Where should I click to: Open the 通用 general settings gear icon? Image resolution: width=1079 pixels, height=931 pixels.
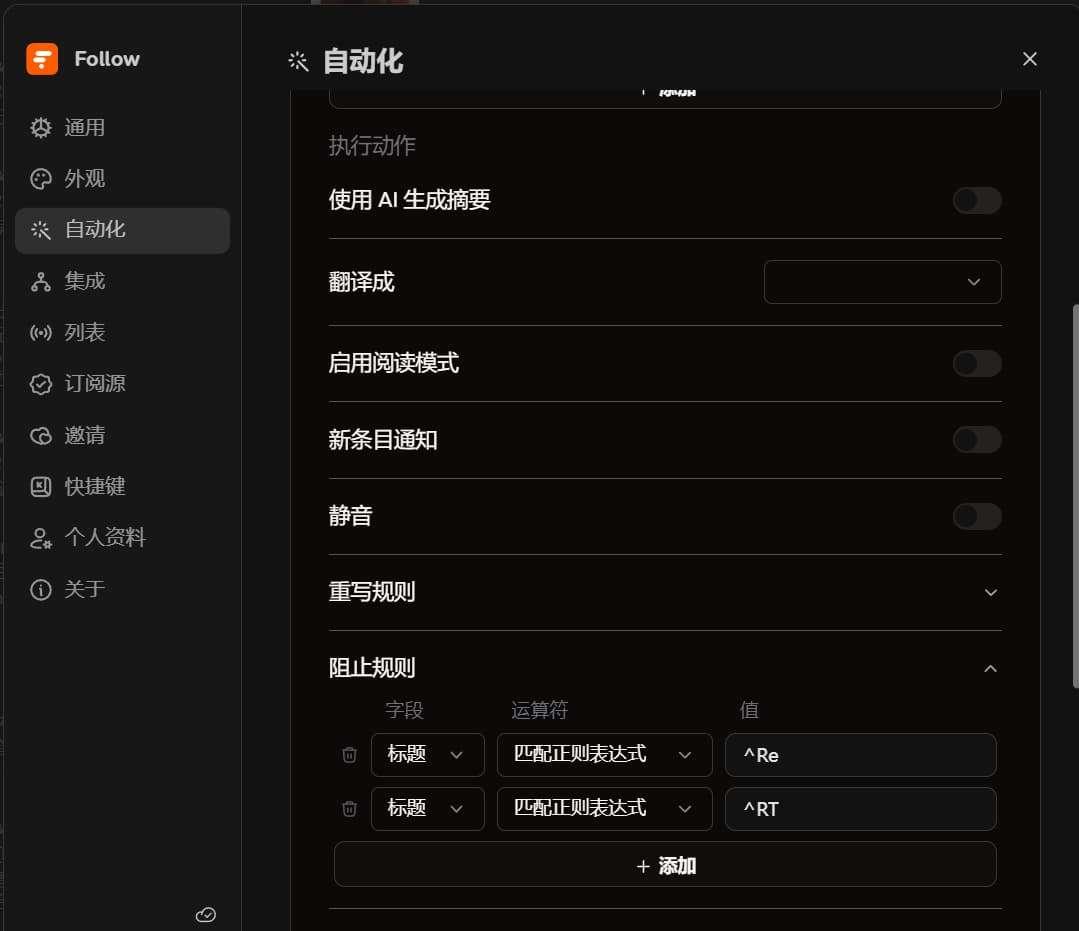41,128
